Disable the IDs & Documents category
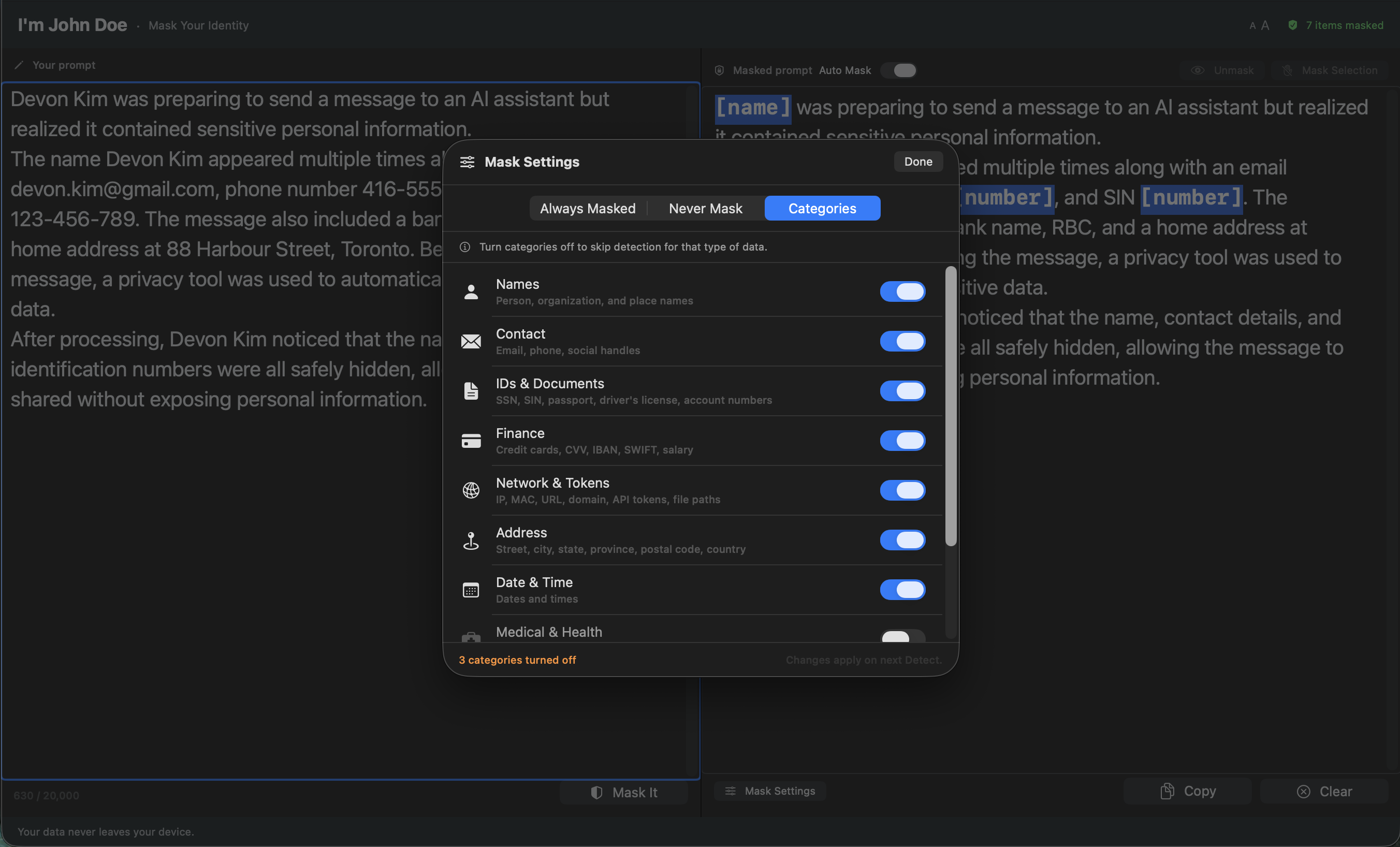Viewport: 1400px width, 847px height. 903,391
